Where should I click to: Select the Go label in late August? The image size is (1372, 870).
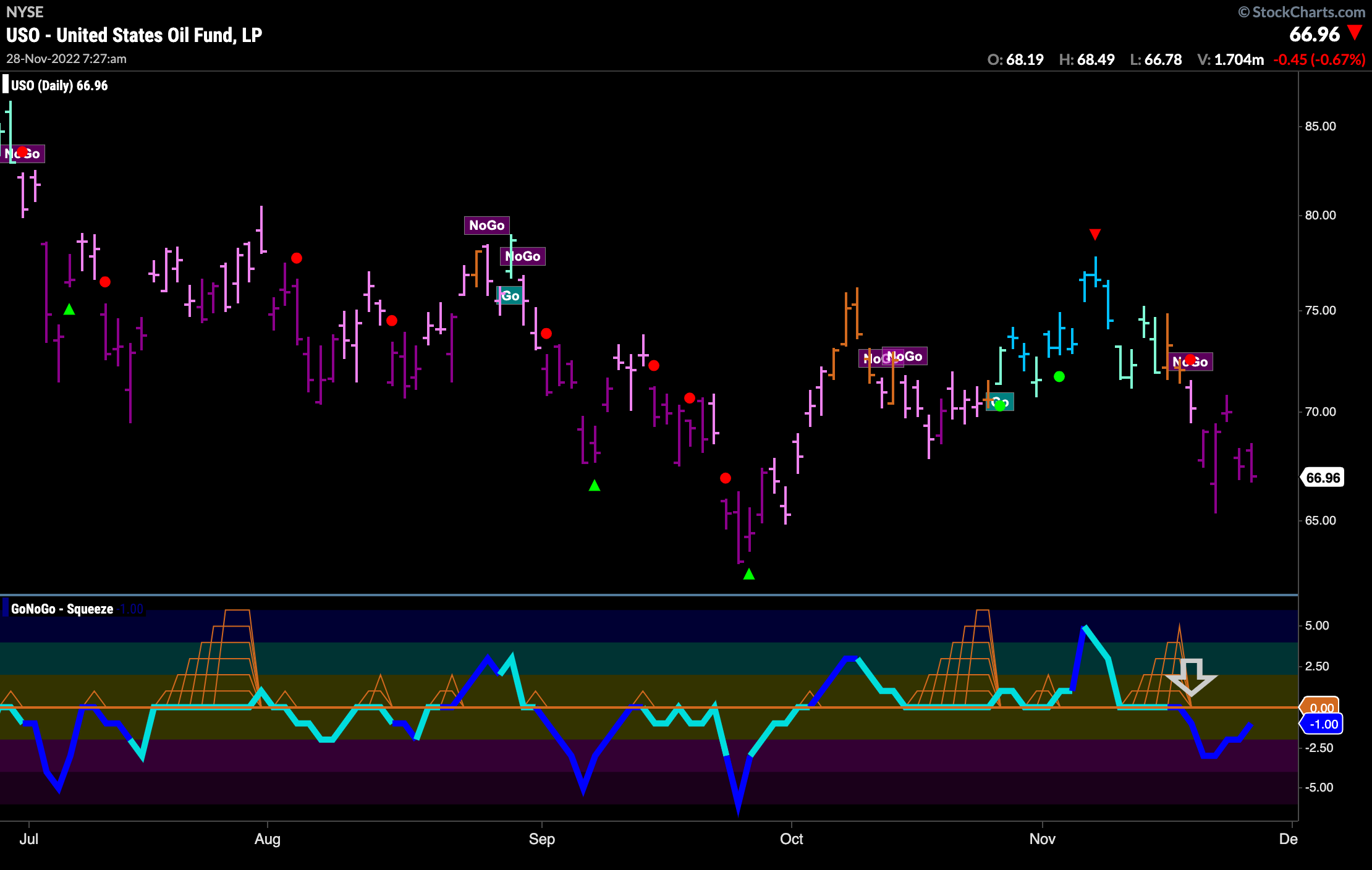510,295
